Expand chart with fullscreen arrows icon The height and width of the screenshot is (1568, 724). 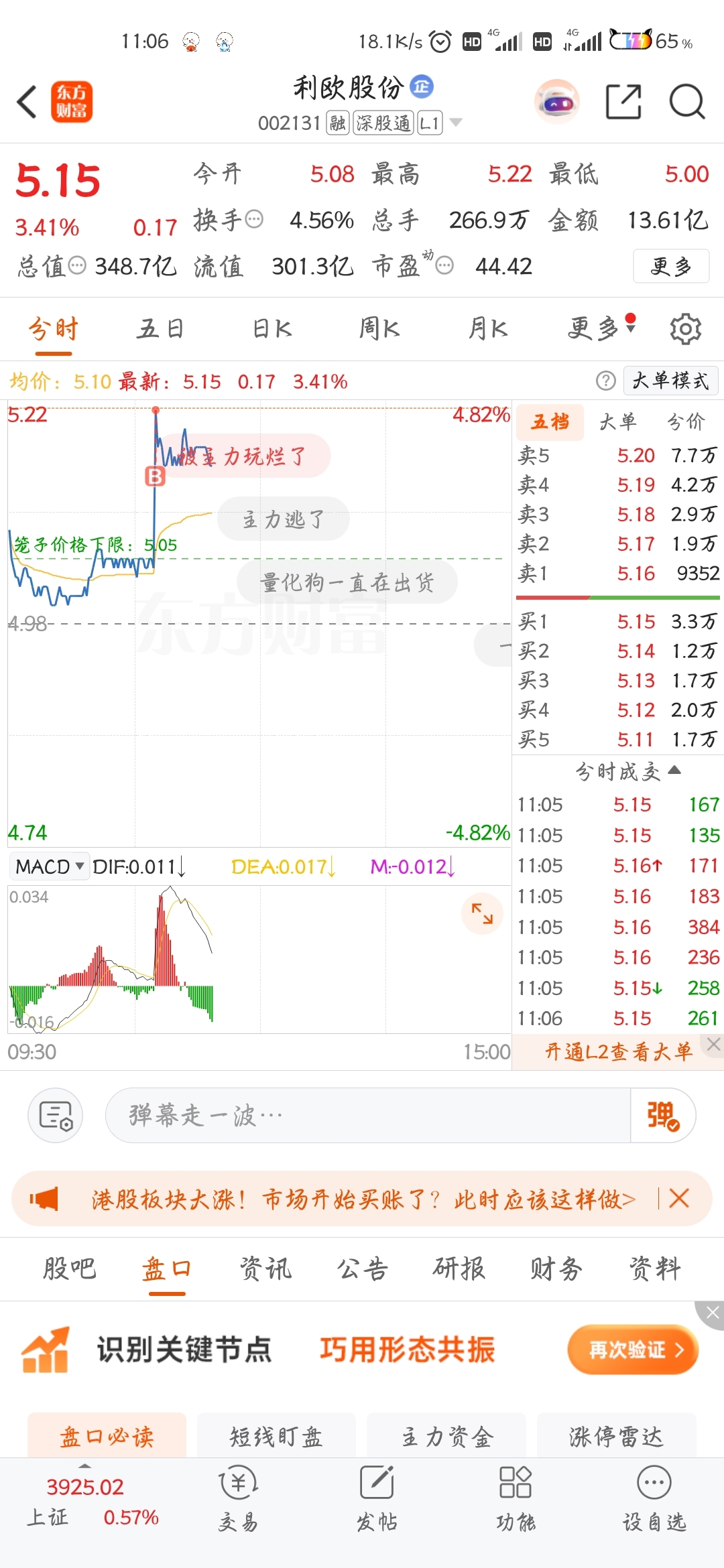[x=482, y=913]
